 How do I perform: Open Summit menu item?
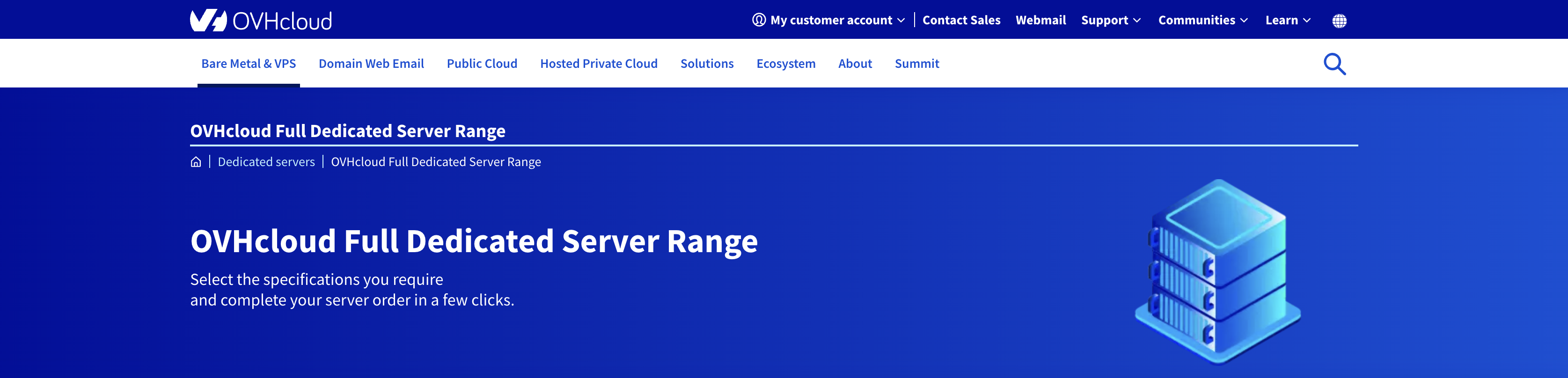(x=917, y=63)
